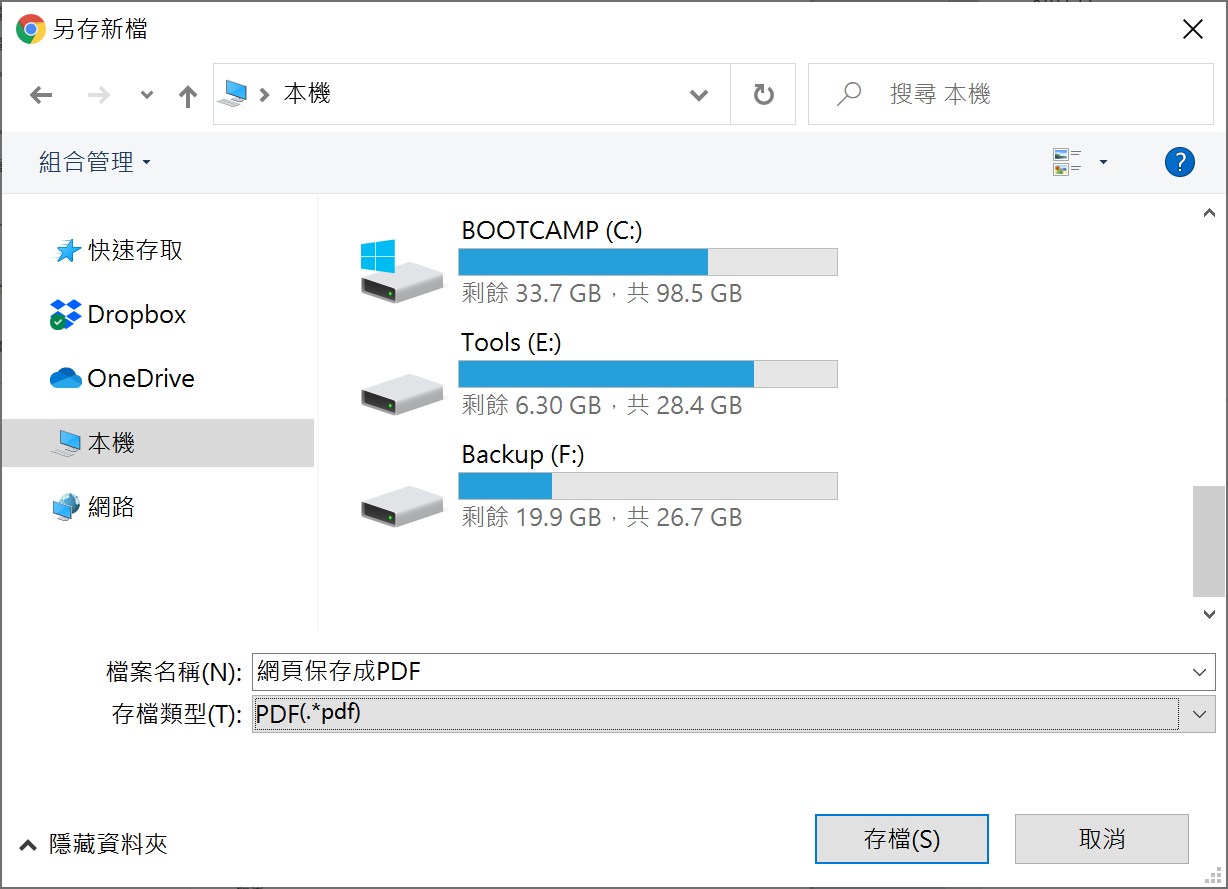Open the view options dropdown arrow
Screen dimensions: 1228x889
[x=1104, y=162]
